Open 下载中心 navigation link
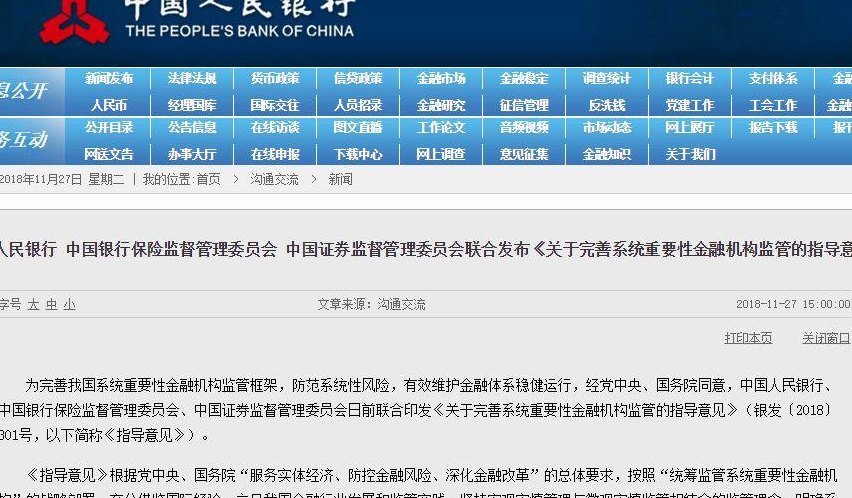This screenshot has height=498, width=852. click(358, 154)
